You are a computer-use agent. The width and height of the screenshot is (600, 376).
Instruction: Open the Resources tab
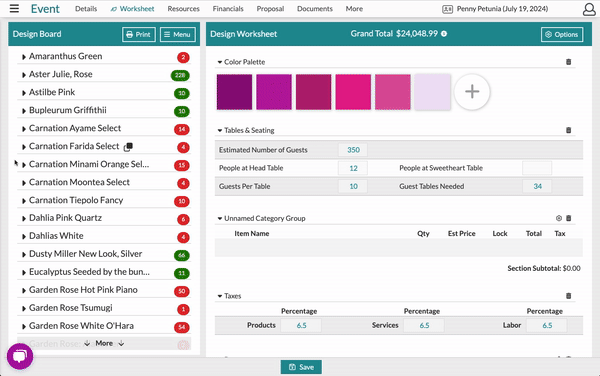coord(183,8)
